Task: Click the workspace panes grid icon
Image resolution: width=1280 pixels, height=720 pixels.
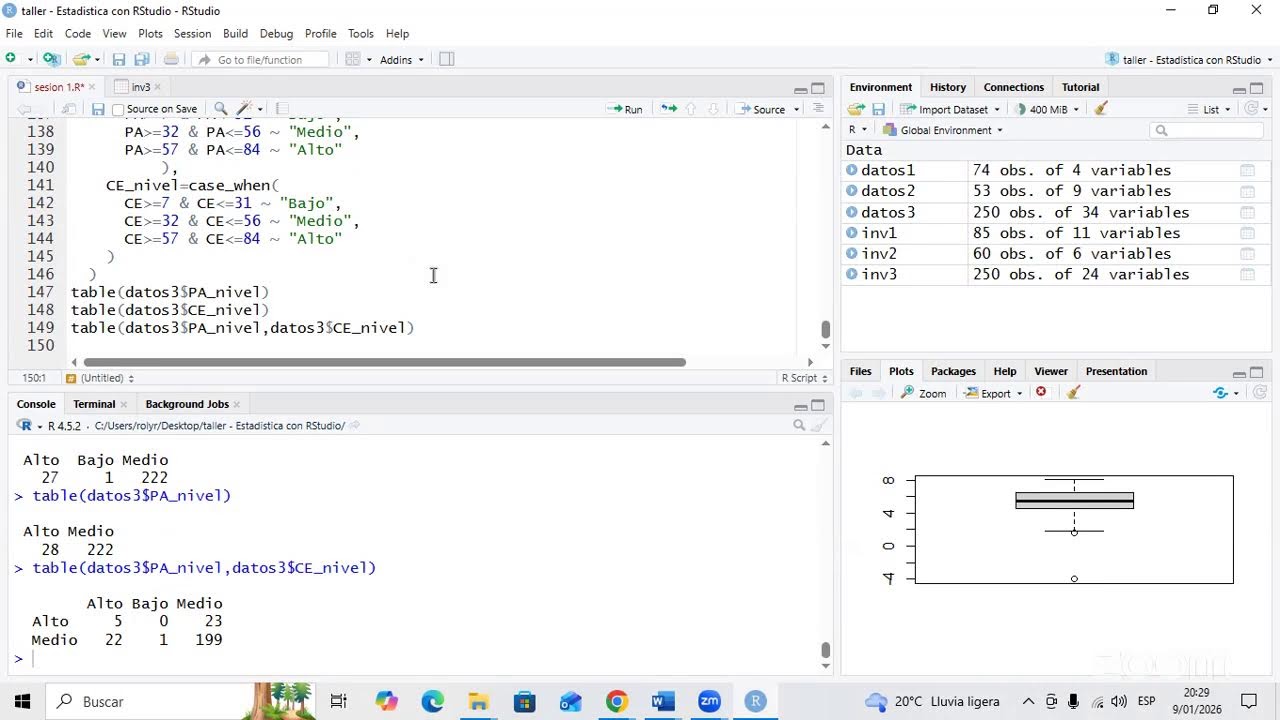Action: click(x=352, y=59)
